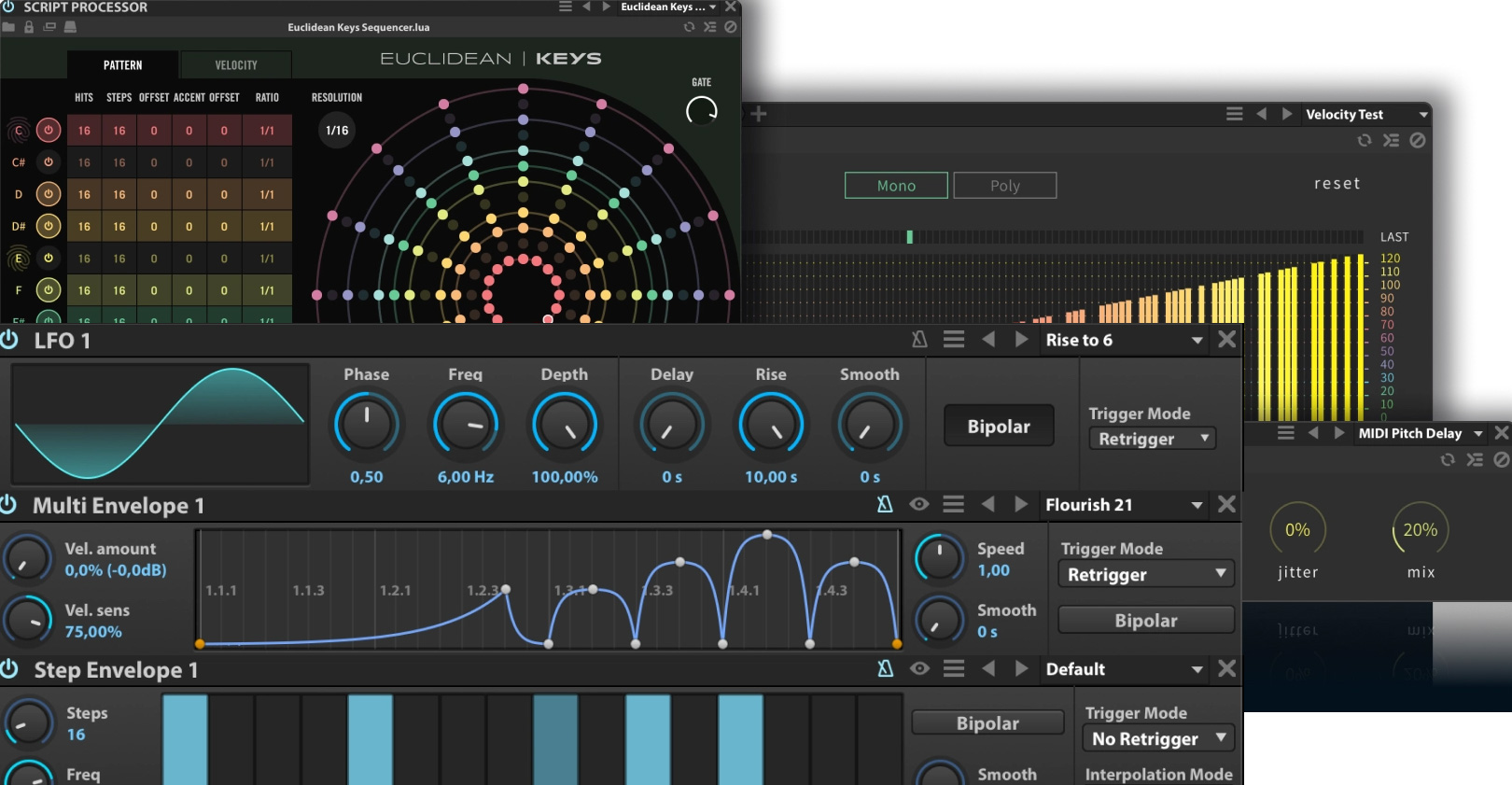Toggle Multi Envelope 1 eye visibility icon
This screenshot has width=1512, height=785.
919,504
